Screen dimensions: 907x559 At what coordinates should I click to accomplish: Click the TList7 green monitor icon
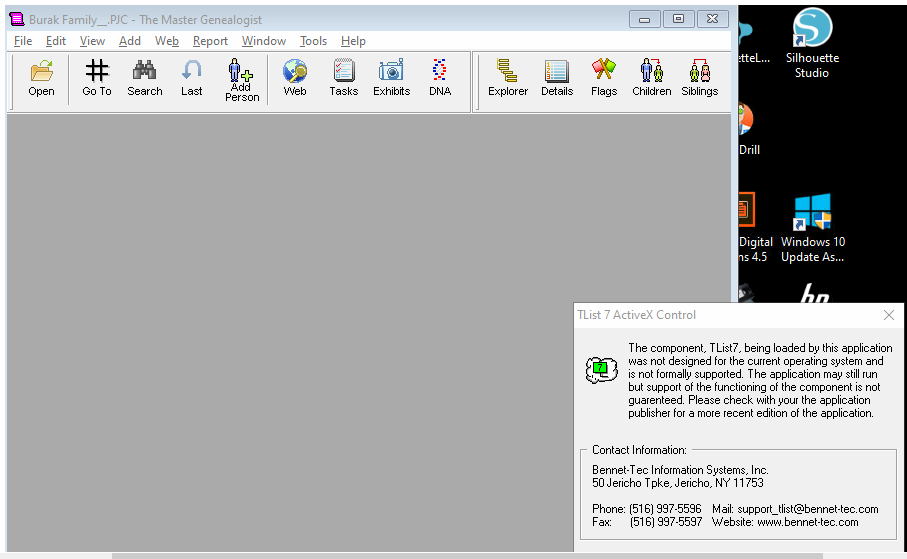602,369
